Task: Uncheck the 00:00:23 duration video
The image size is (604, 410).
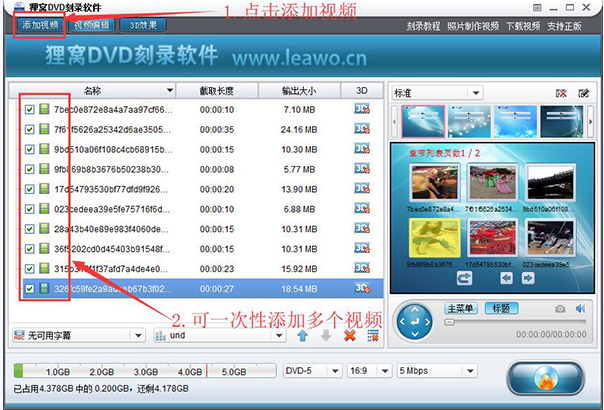Action: tap(30, 269)
